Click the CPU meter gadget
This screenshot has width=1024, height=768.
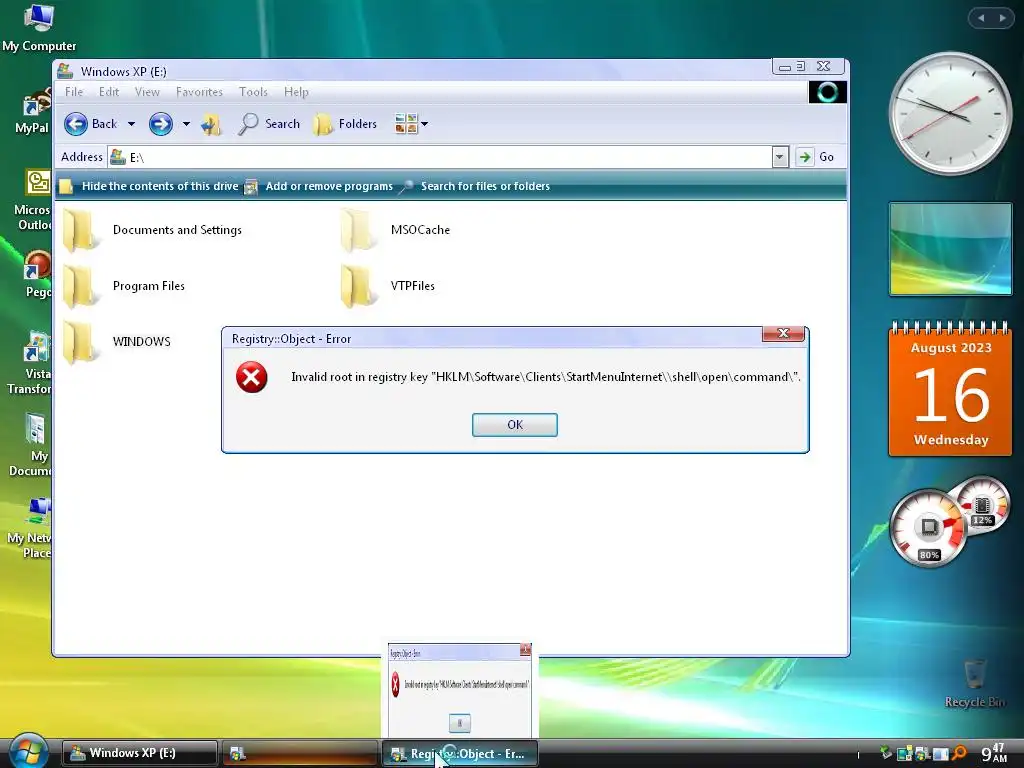click(950, 521)
